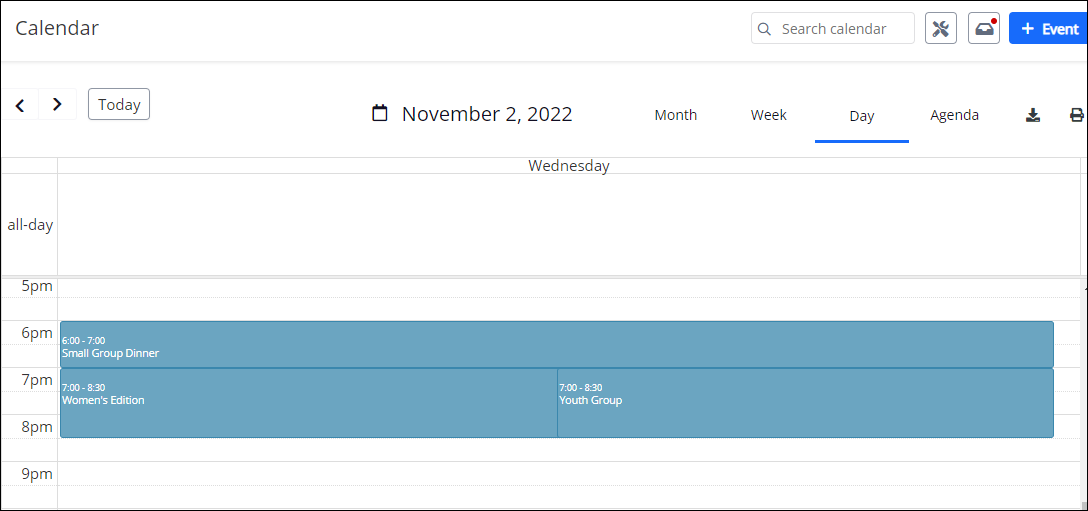Open the inbox tray notifications icon
Image resolution: width=1088 pixels, height=511 pixels.
[984, 29]
